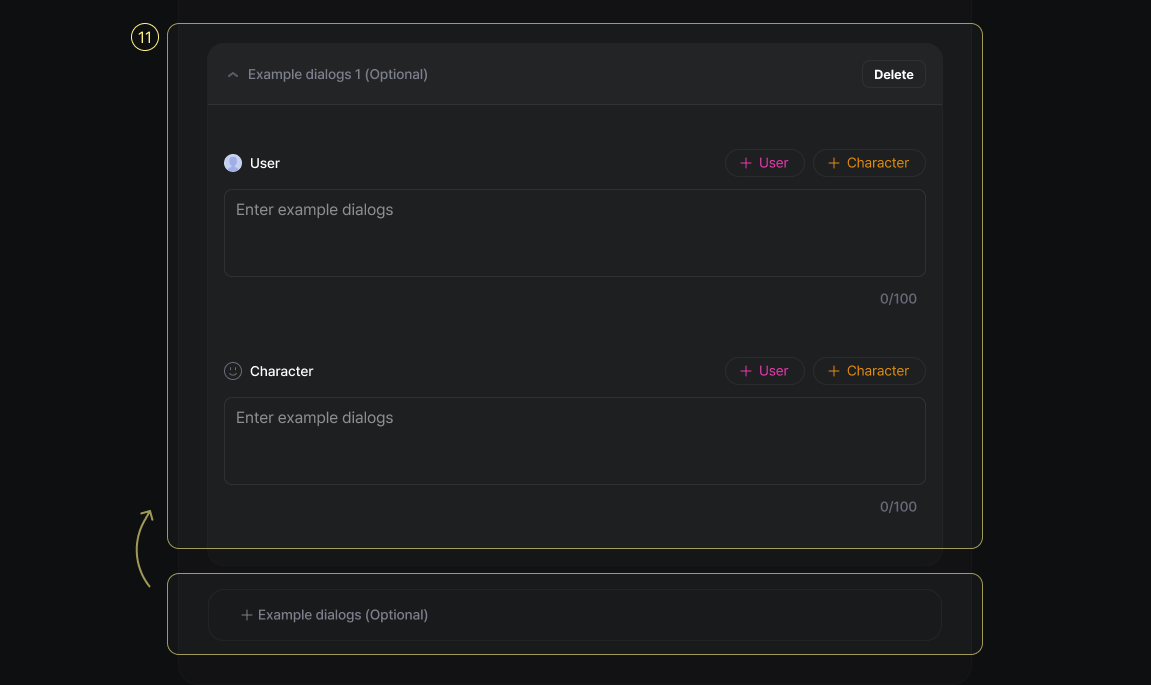Click the 0/100 counter under User field
The width and height of the screenshot is (1151, 685).
[x=897, y=299]
